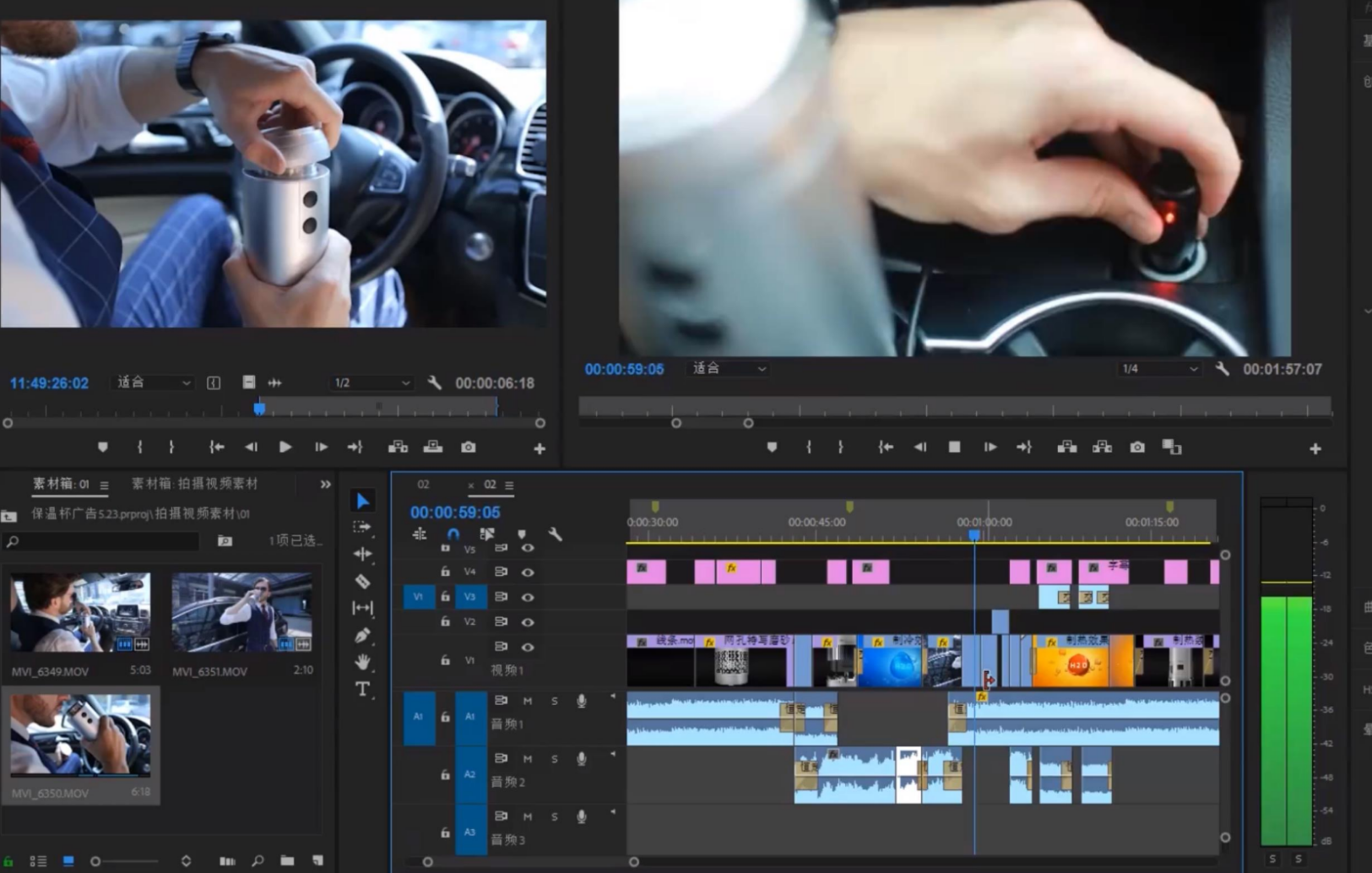This screenshot has width=1372, height=873.
Task: Show hidden Project panel tabs chevron
Action: (325, 484)
